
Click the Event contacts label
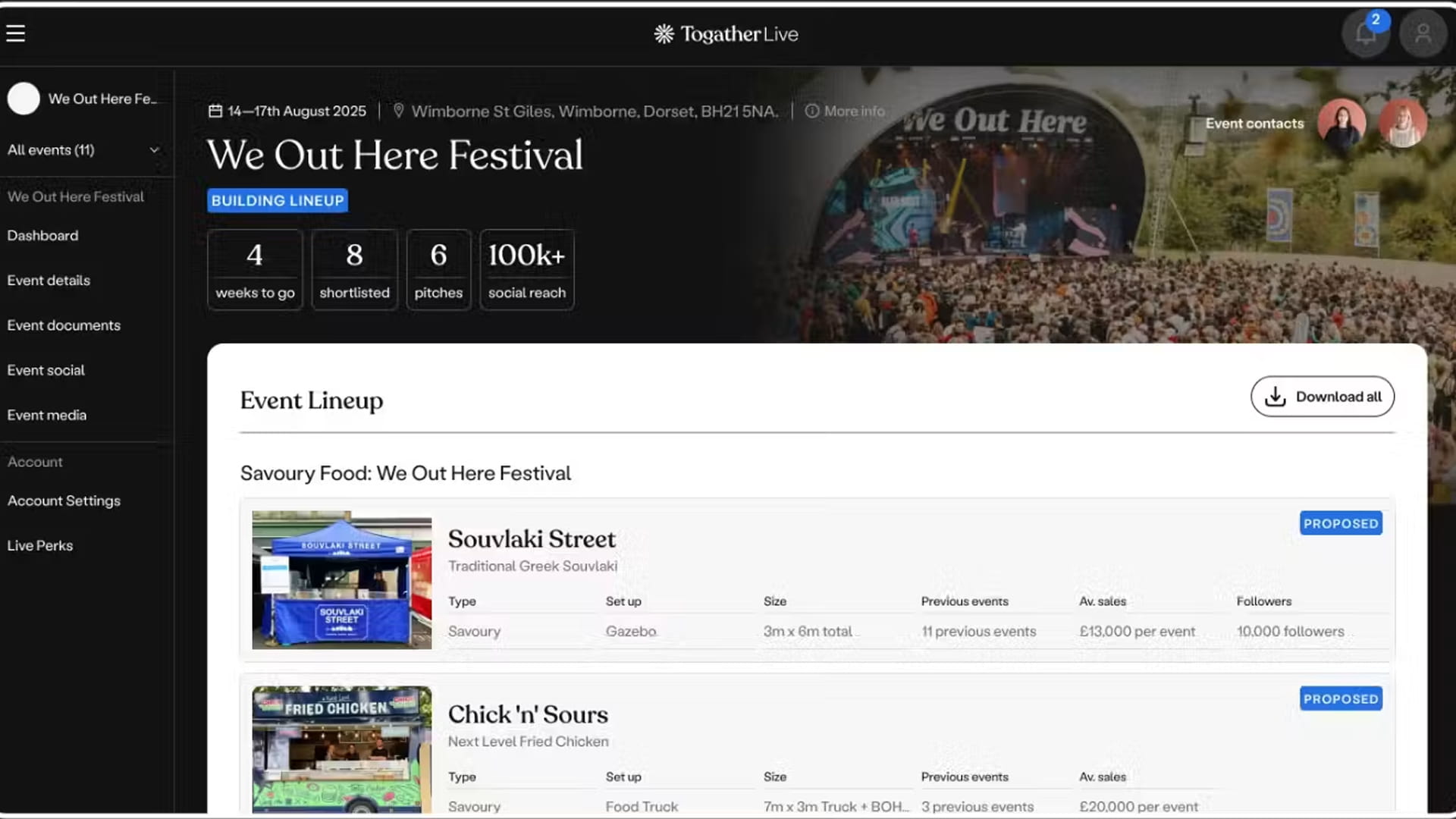[1254, 124]
